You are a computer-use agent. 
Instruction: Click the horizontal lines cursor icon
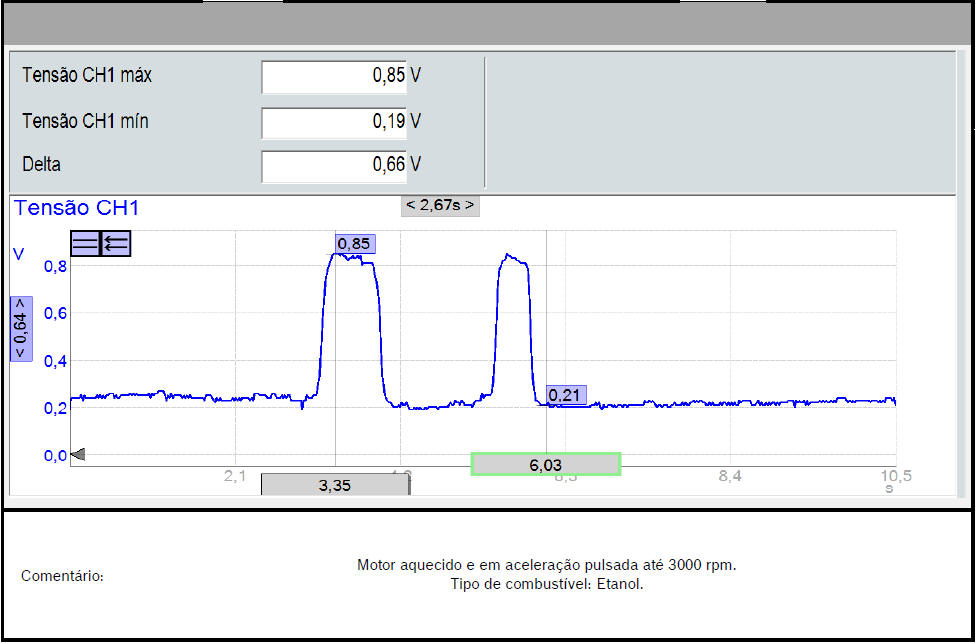point(85,243)
